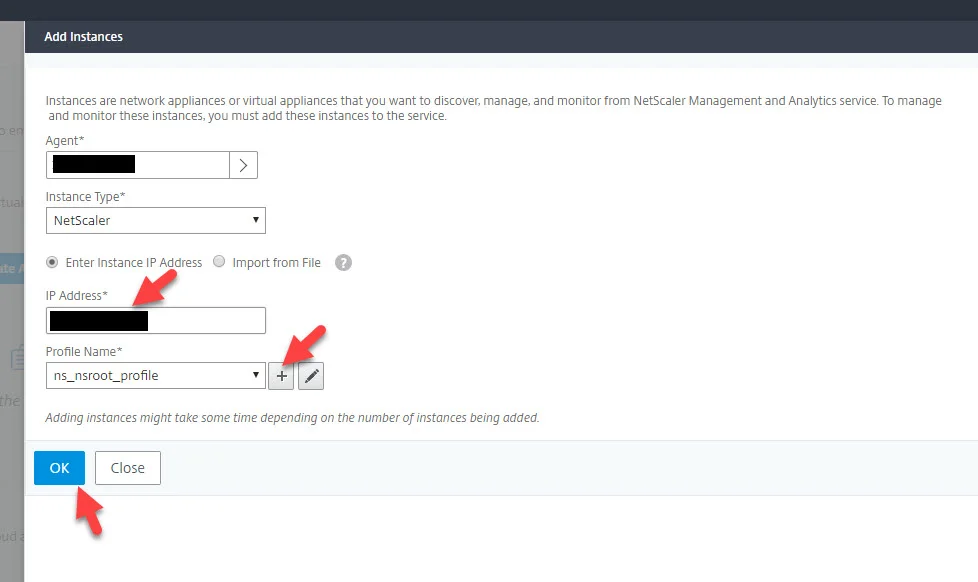Focus the IP Address input field
Image resolution: width=978 pixels, height=582 pixels.
coord(156,321)
